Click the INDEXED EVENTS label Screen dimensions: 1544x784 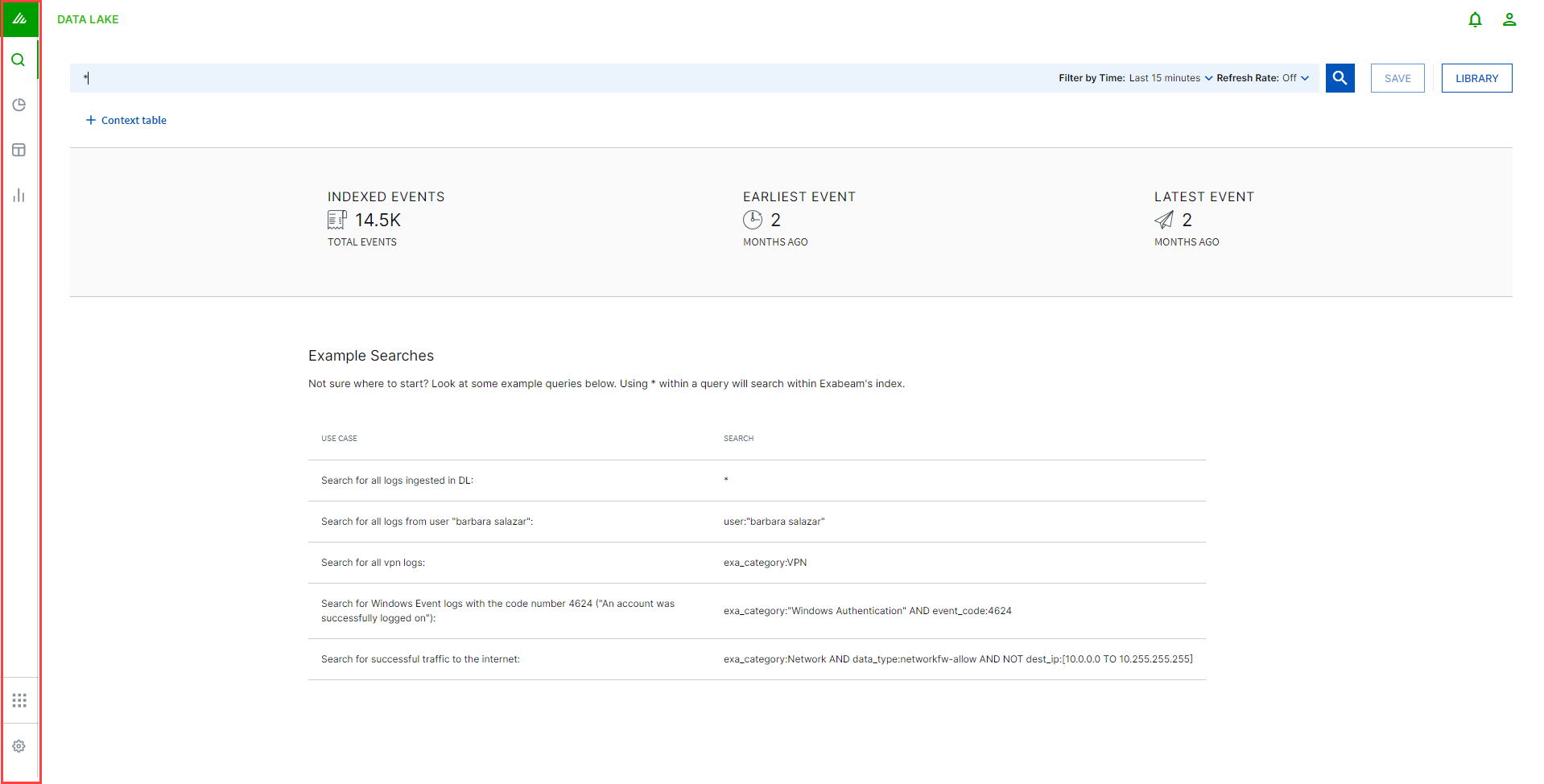[386, 196]
